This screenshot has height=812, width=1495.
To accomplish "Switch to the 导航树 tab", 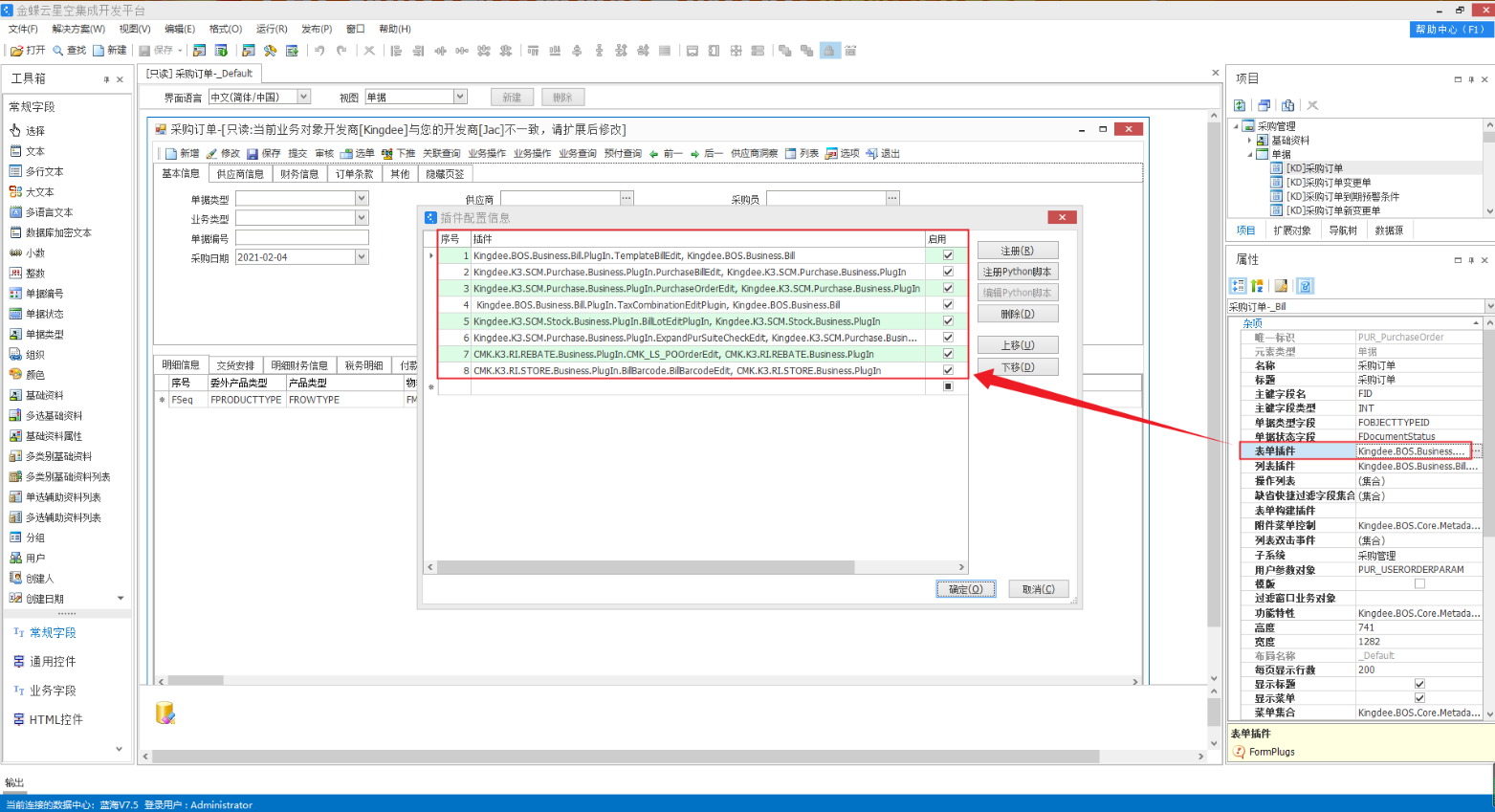I will click(1342, 230).
